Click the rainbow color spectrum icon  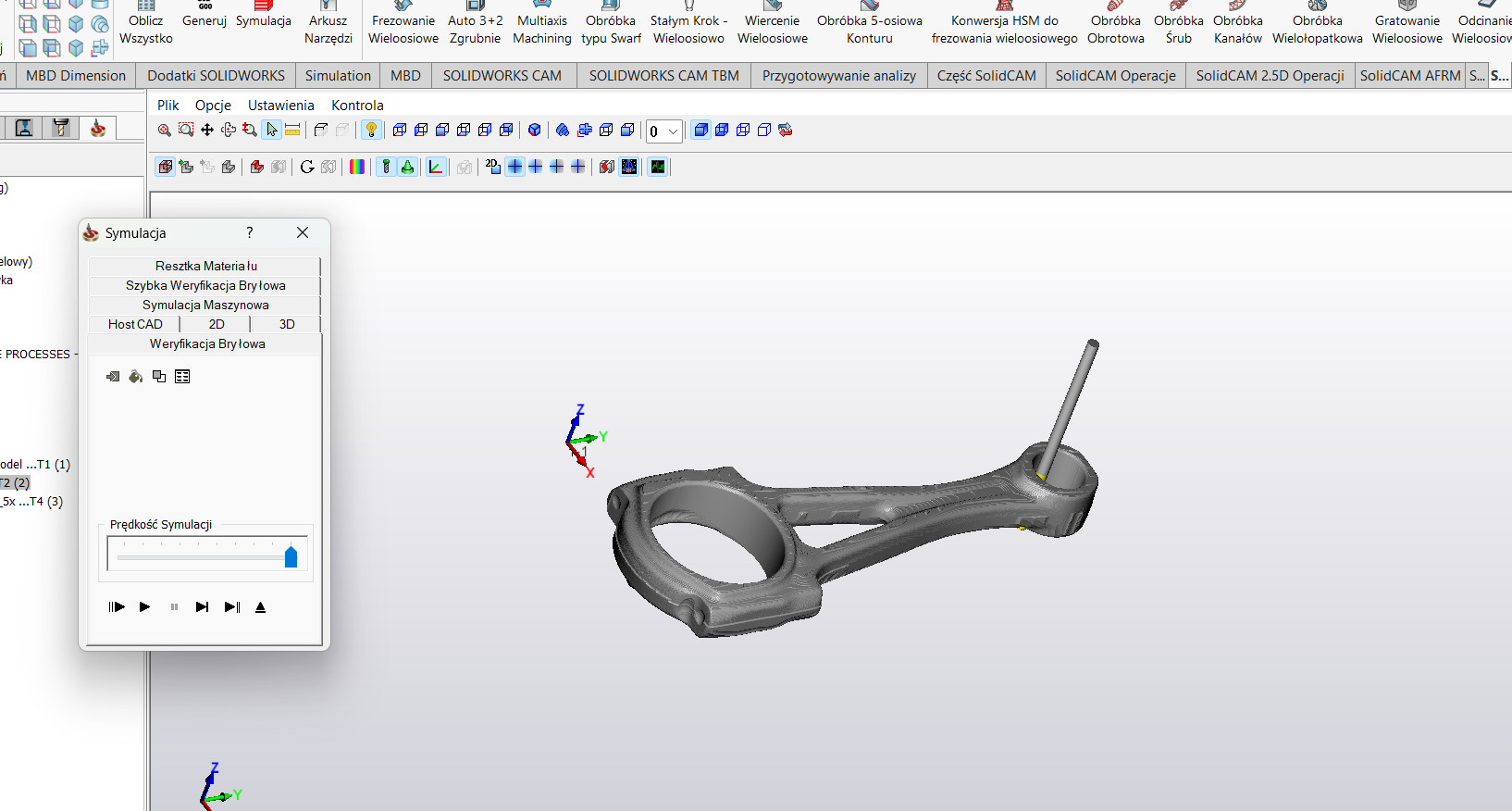tap(357, 167)
